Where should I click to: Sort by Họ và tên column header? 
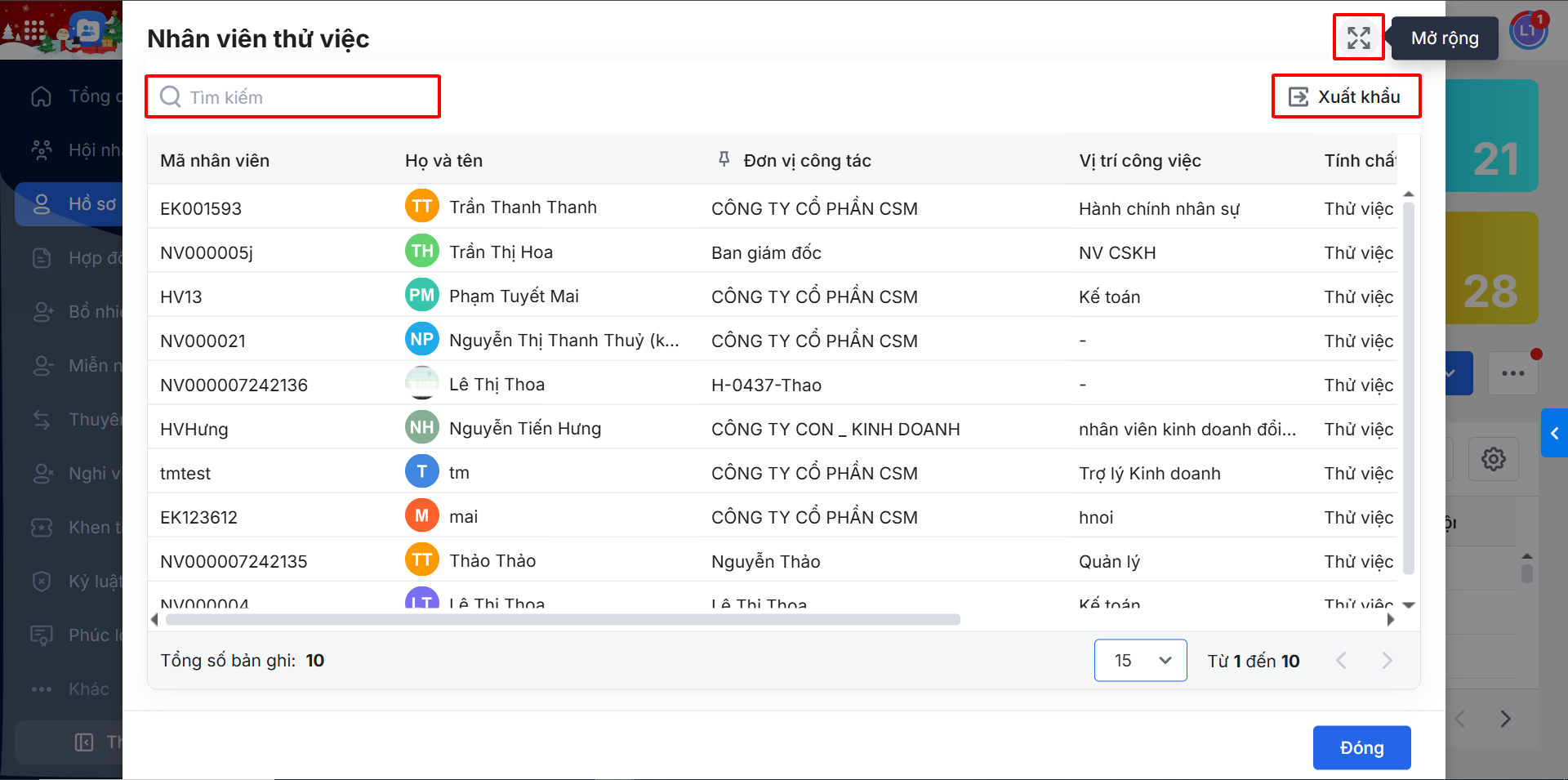tap(443, 160)
